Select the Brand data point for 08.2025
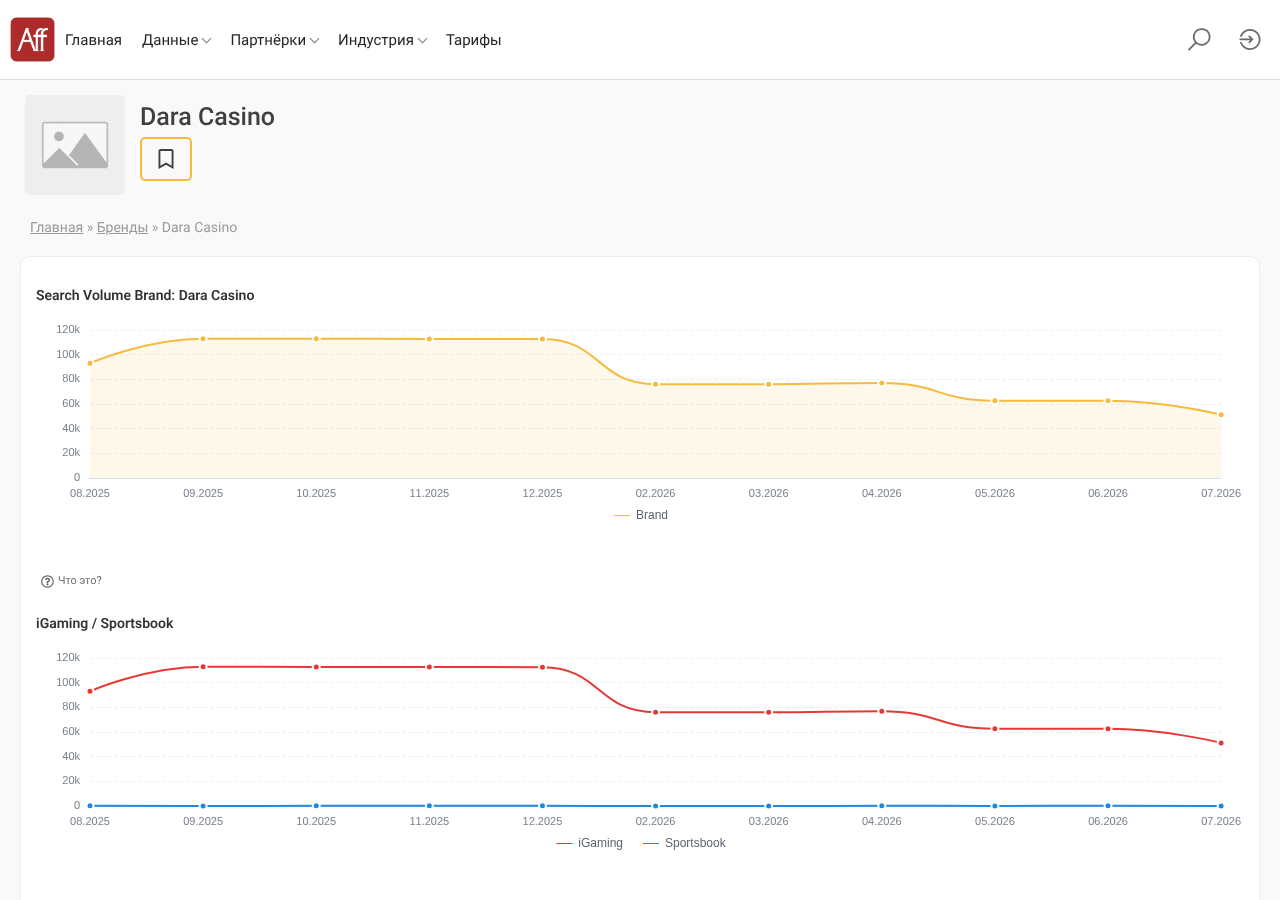This screenshot has width=1280, height=900. 90,363
